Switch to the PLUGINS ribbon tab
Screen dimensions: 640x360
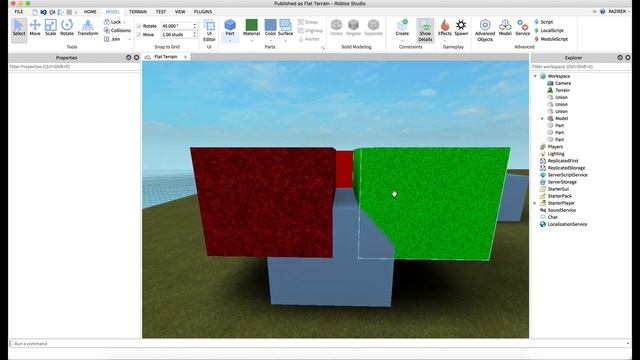click(x=203, y=12)
